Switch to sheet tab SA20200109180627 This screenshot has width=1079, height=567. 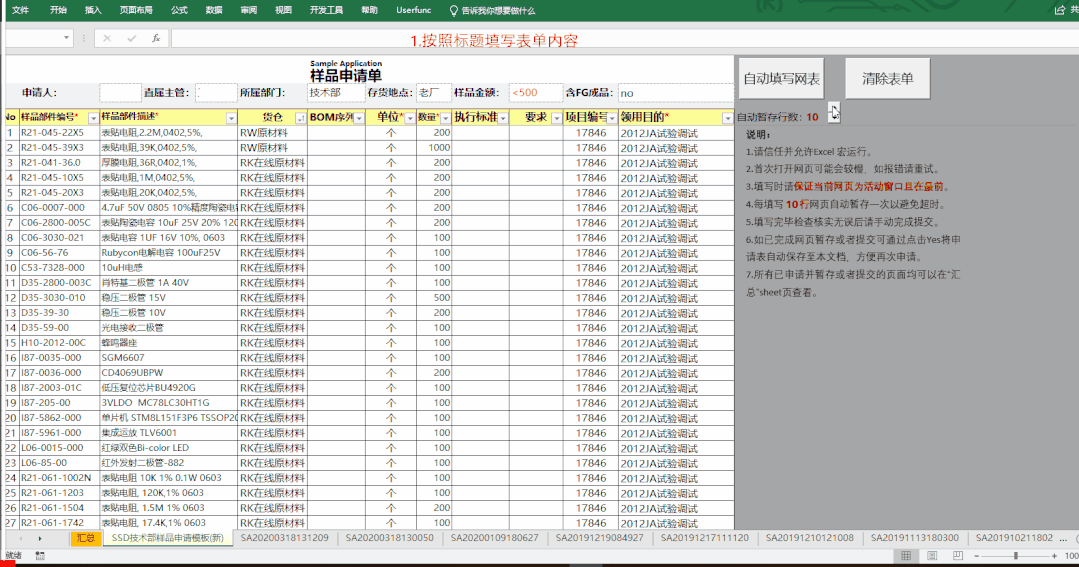[495, 538]
